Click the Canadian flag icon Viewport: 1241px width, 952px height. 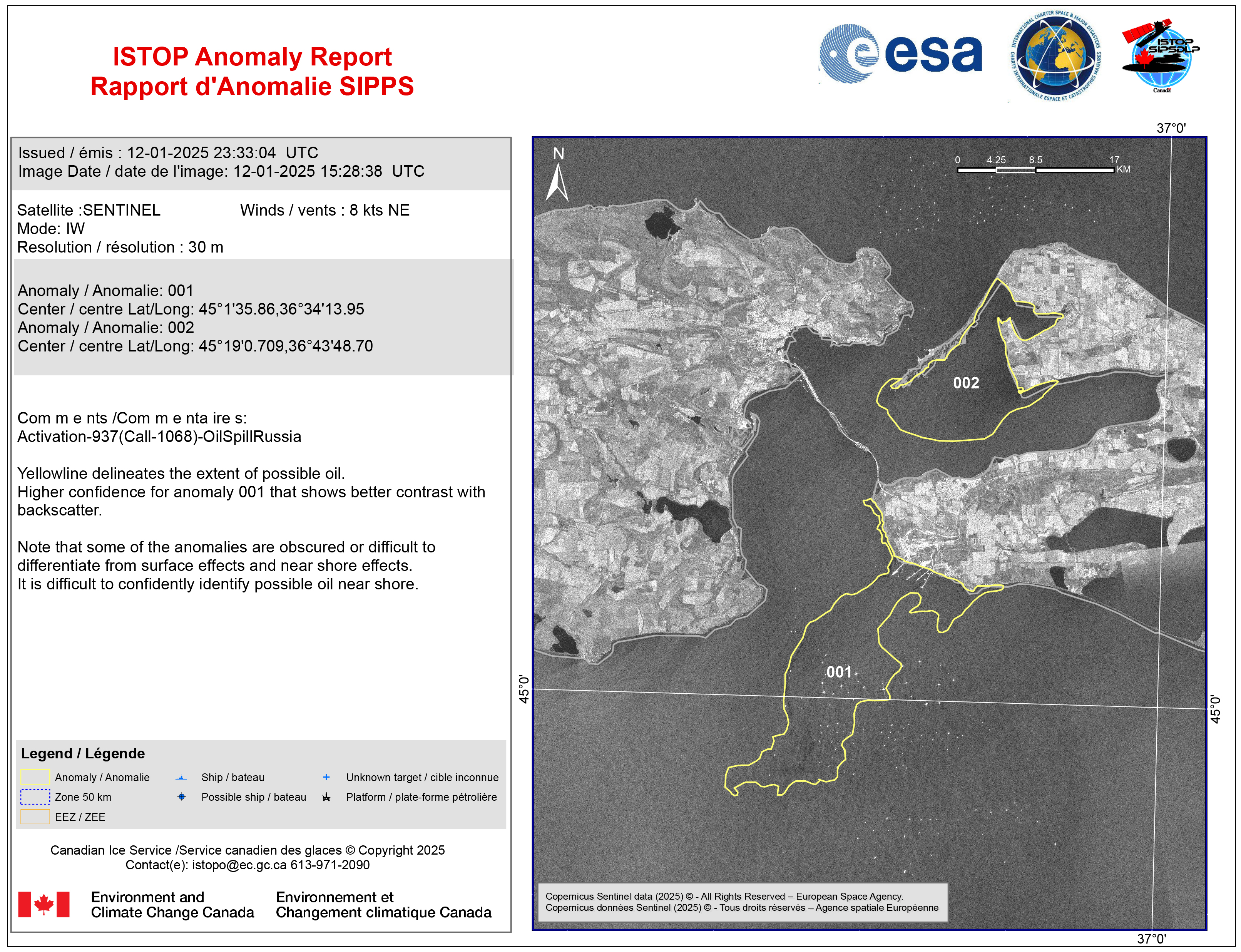click(x=43, y=904)
